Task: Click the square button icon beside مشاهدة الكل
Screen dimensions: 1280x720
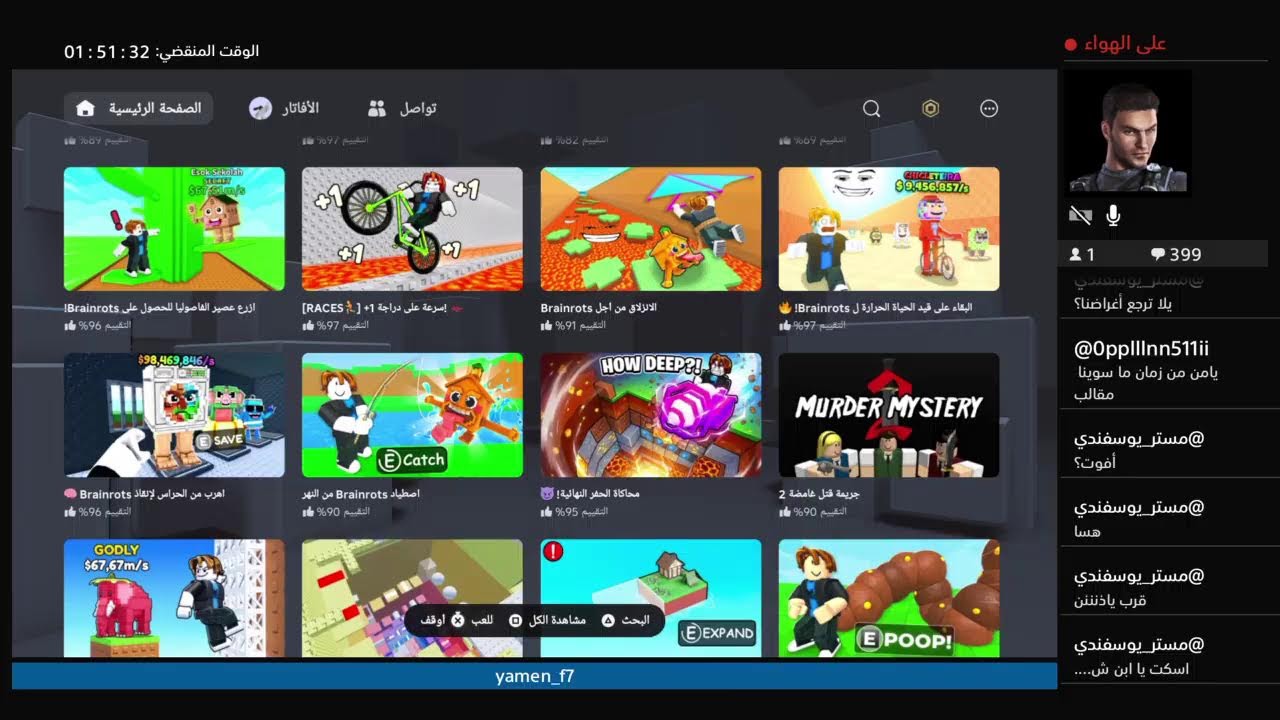Action: (x=515, y=620)
